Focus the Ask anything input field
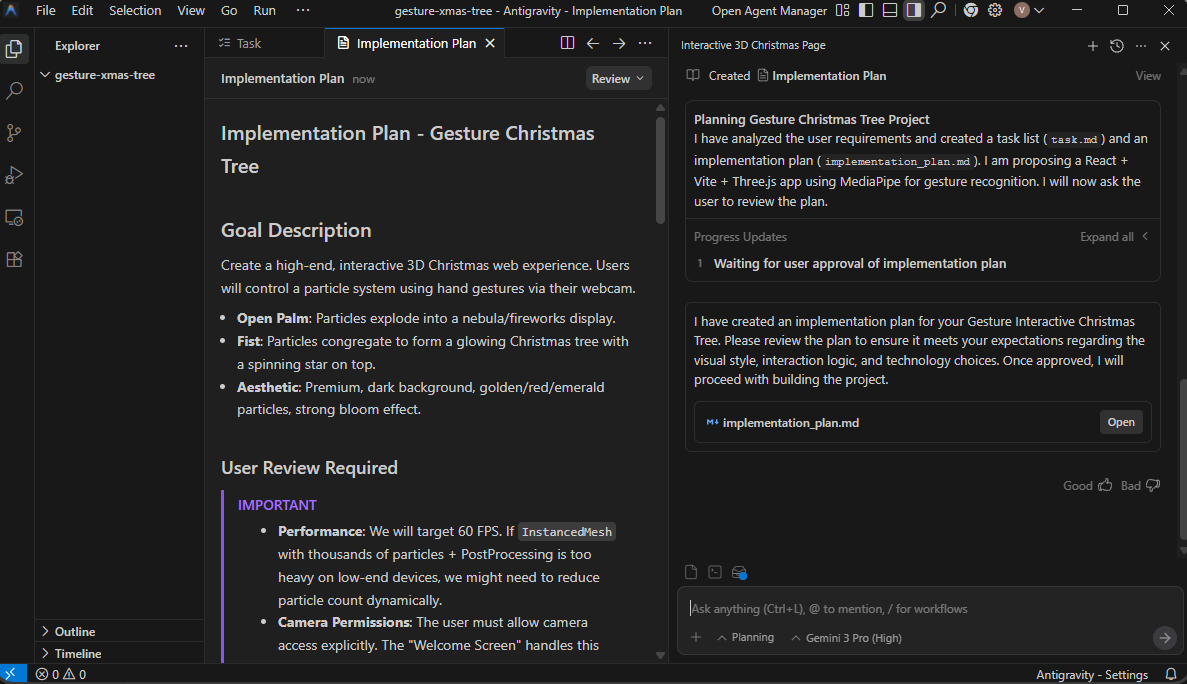This screenshot has height=684, width=1187. coord(920,608)
